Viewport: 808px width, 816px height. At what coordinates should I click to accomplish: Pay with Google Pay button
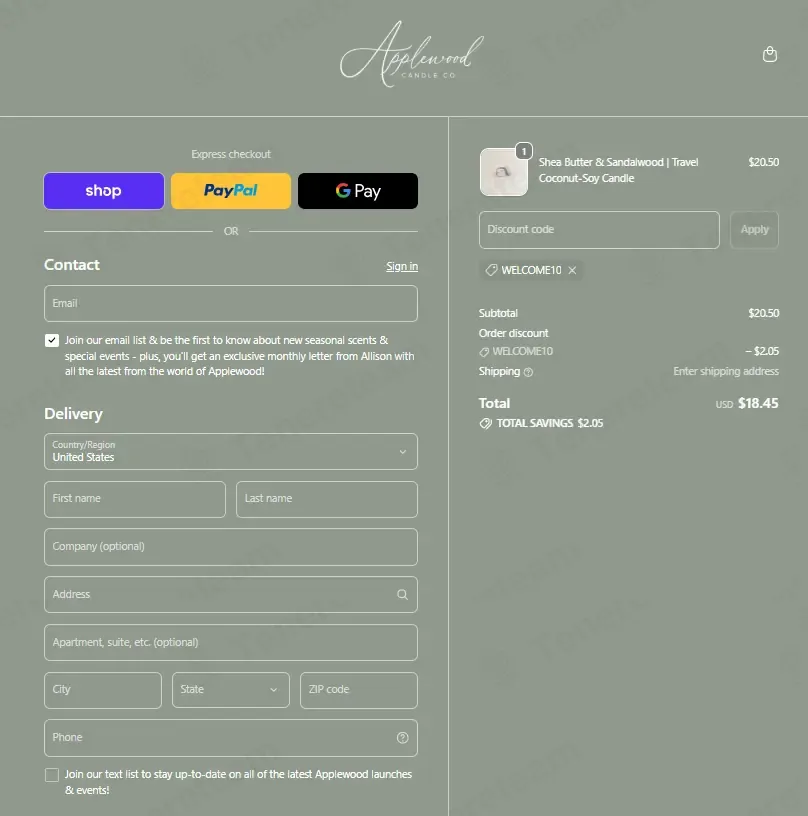pos(358,191)
